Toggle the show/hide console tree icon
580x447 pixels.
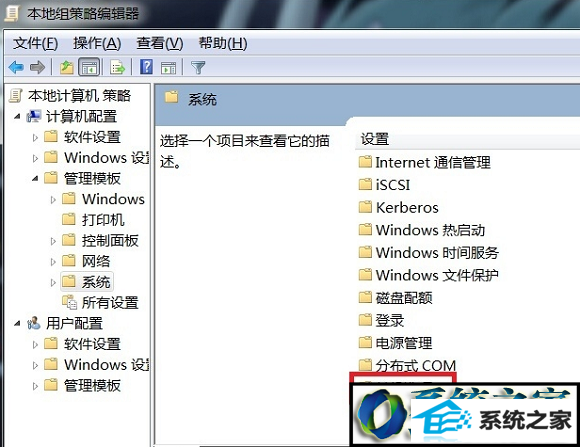tap(89, 67)
